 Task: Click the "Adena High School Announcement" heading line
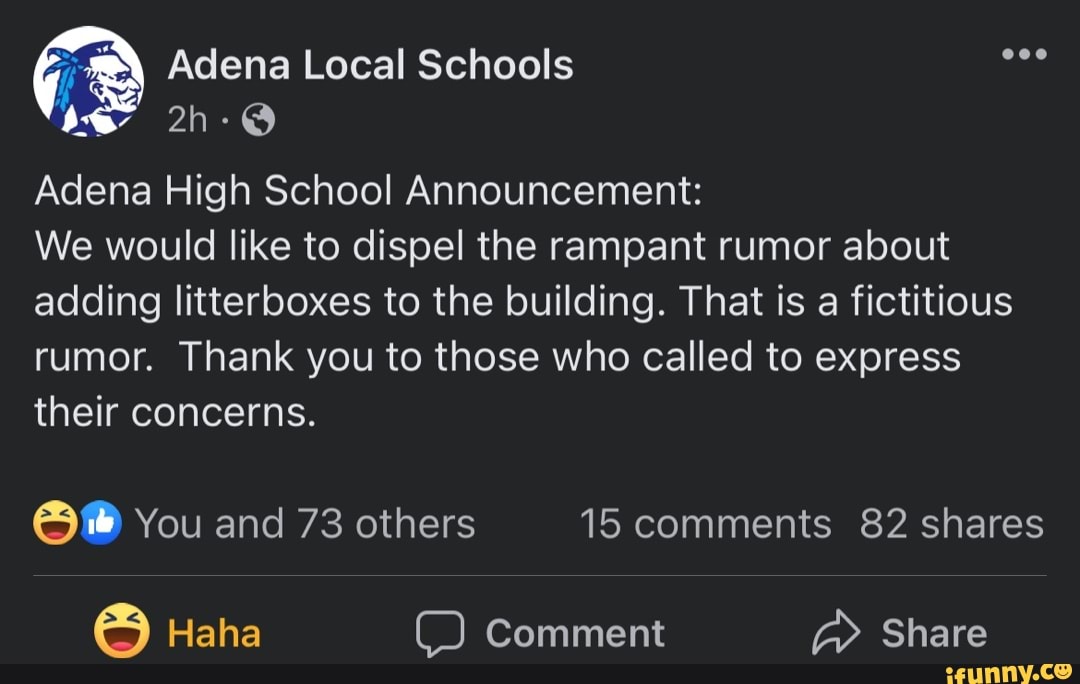[369, 191]
